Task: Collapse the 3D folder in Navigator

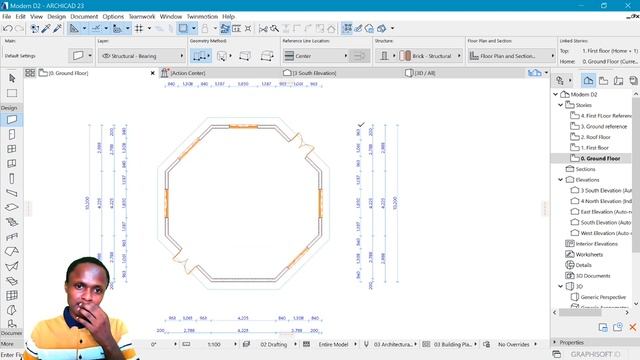Action: [560, 287]
